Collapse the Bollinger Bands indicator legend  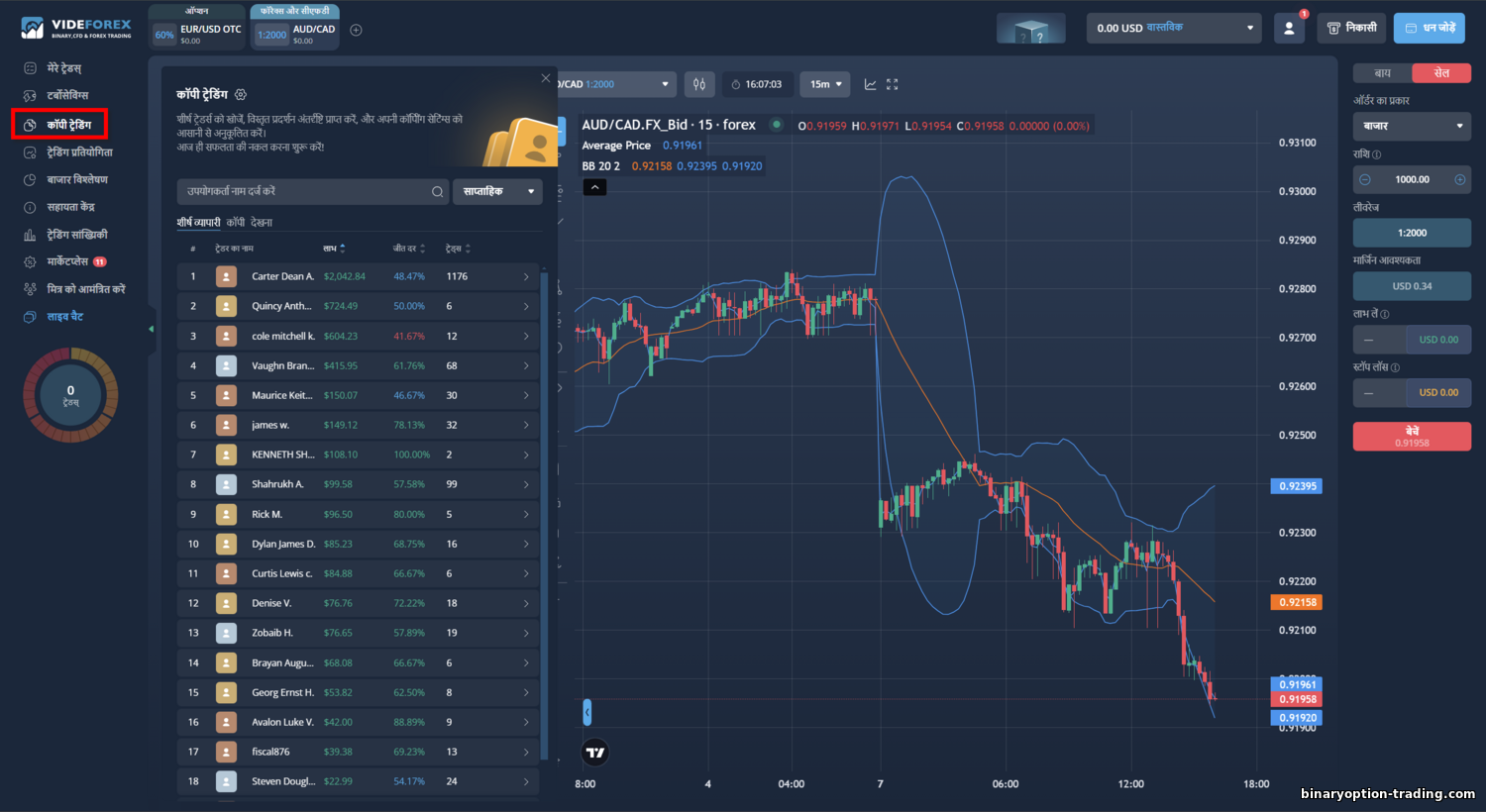(x=594, y=187)
